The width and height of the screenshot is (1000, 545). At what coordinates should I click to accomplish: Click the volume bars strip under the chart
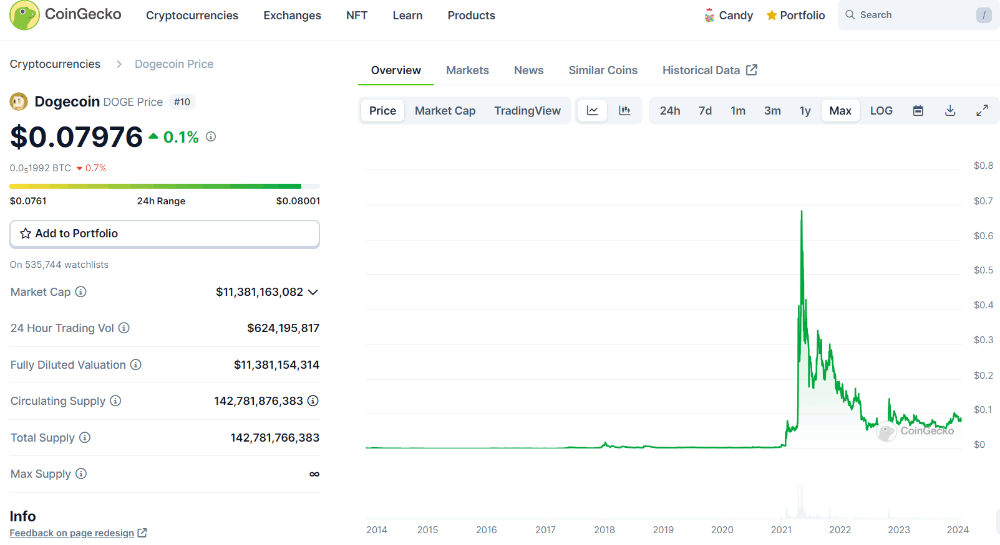pyautogui.click(x=663, y=502)
